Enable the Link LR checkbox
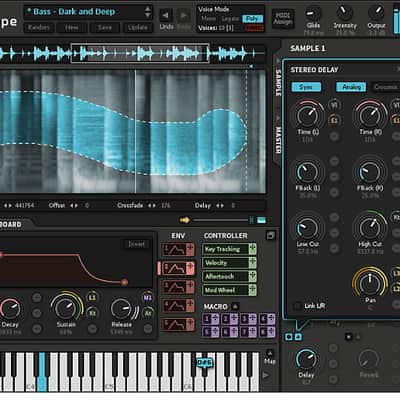The height and width of the screenshot is (400, 400). pyautogui.click(x=296, y=306)
